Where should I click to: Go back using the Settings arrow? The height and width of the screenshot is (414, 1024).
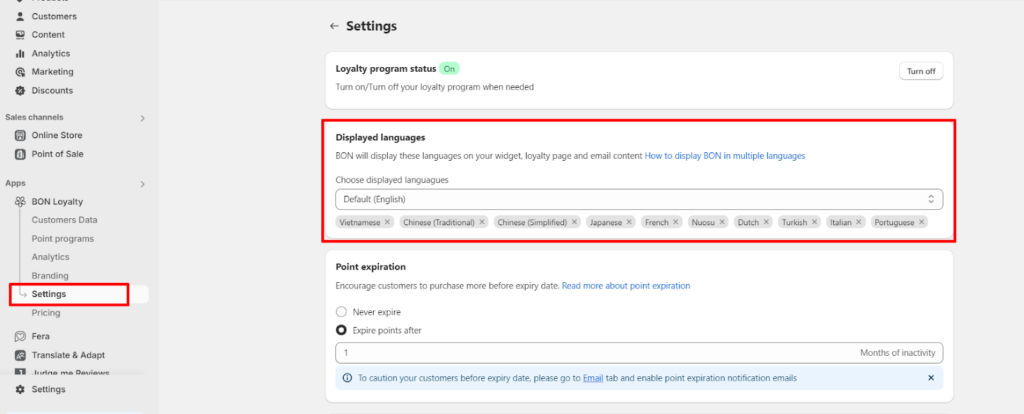334,26
